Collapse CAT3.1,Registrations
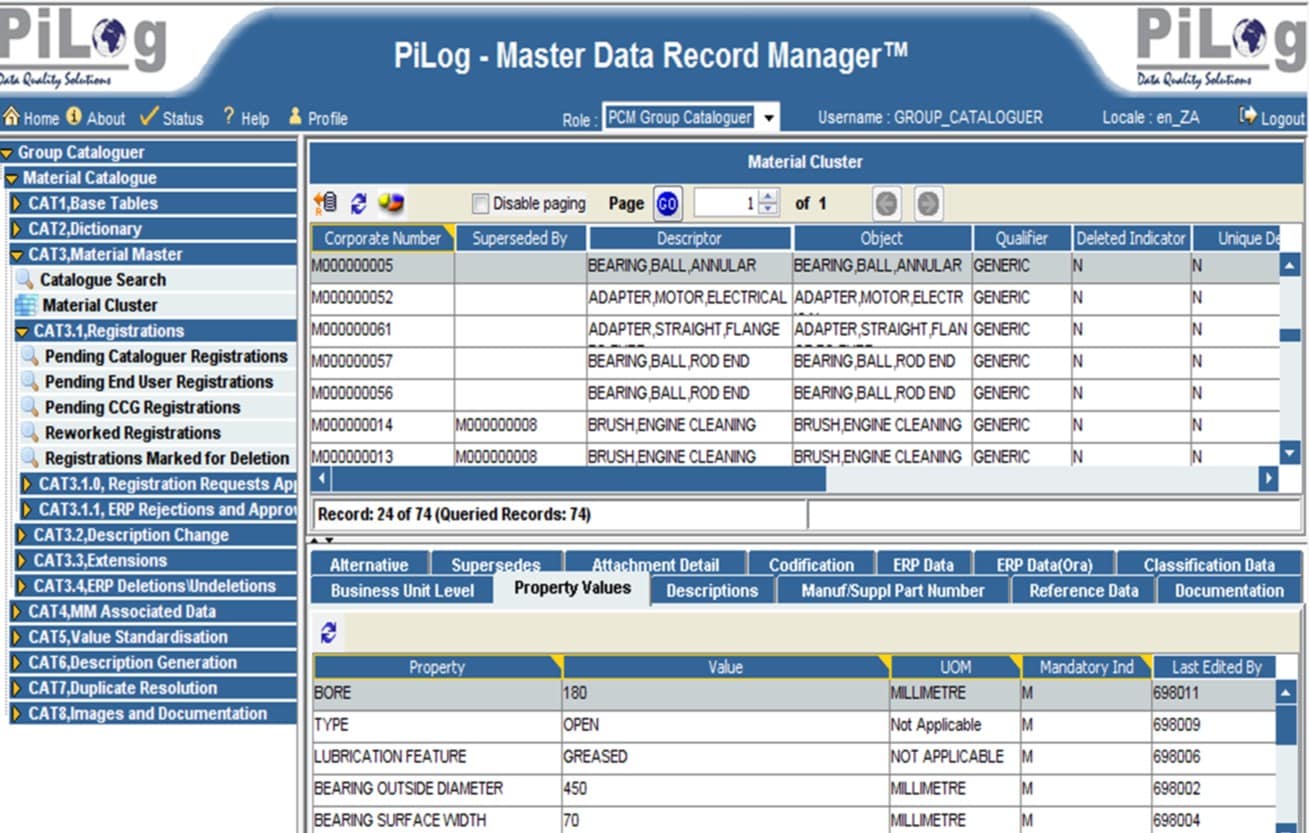The height and width of the screenshot is (833, 1309). click(24, 331)
